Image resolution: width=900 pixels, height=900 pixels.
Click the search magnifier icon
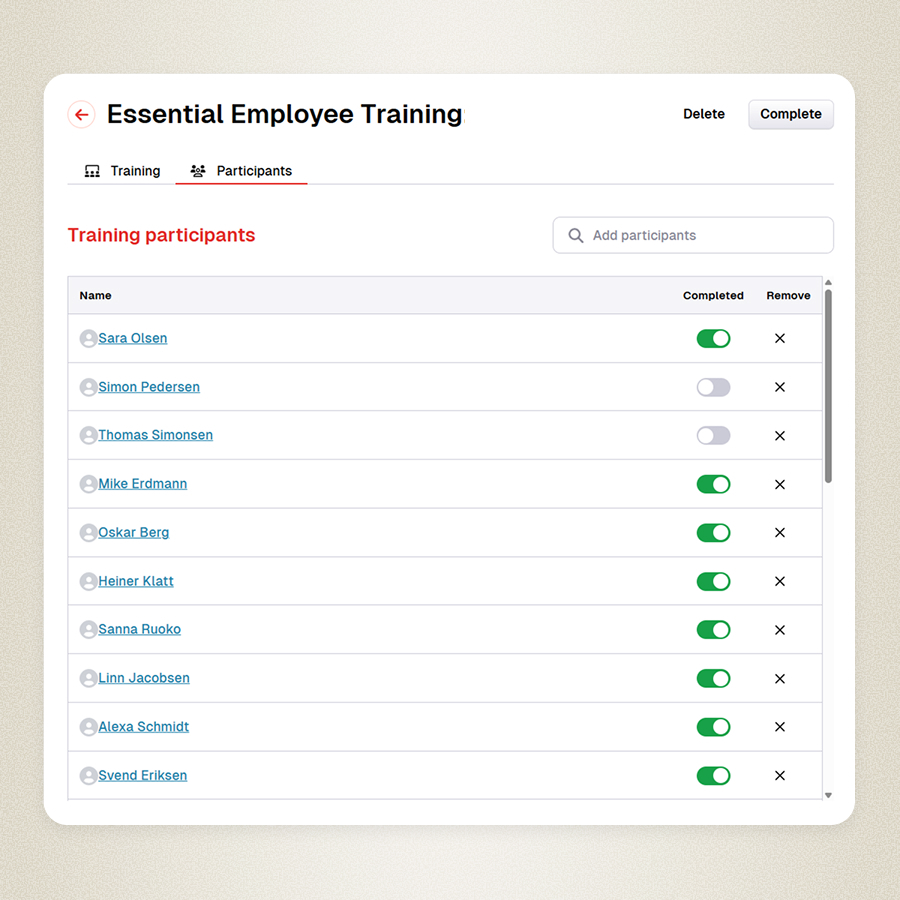coord(576,236)
